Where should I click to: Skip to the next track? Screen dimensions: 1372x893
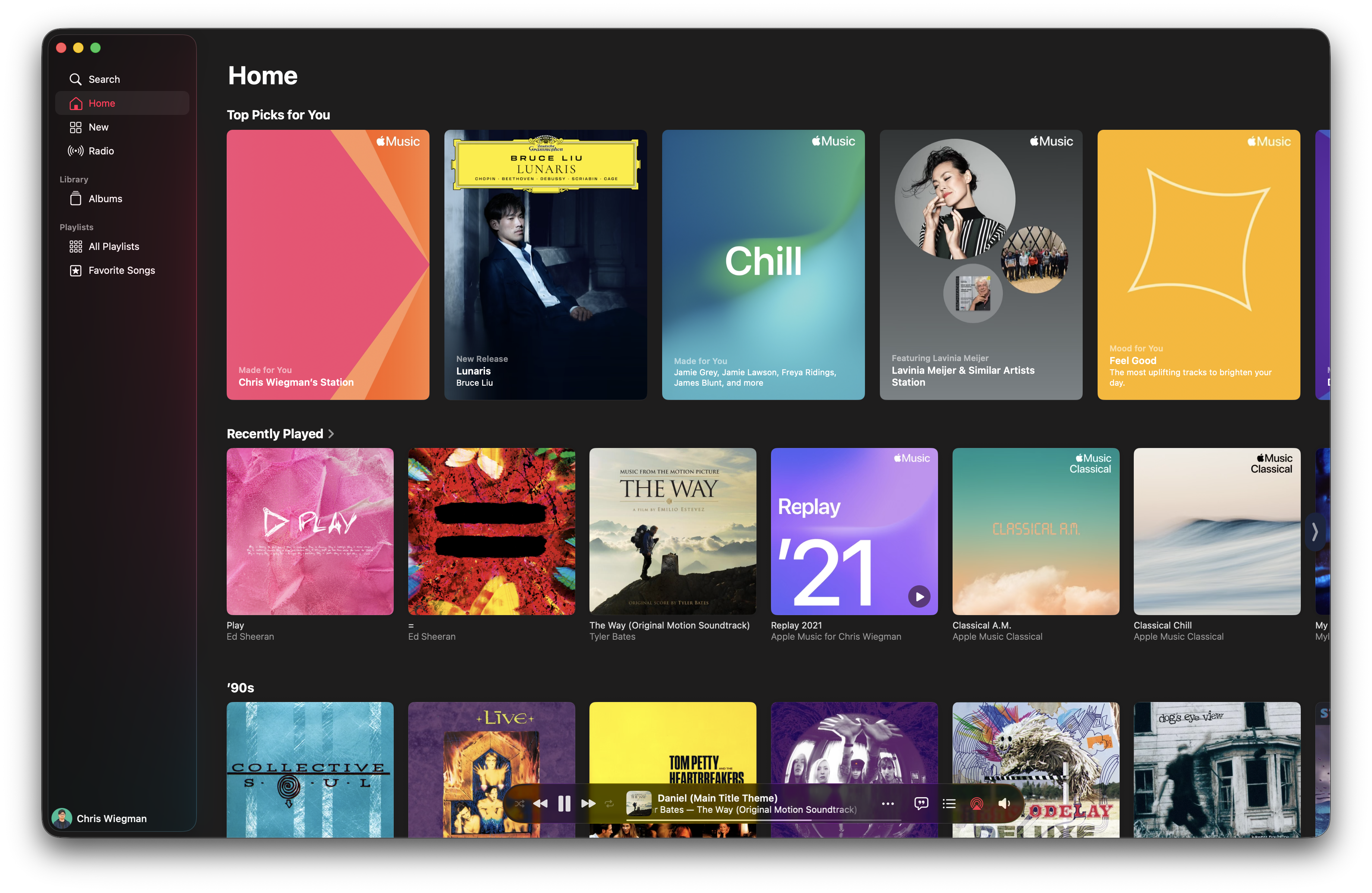588,803
